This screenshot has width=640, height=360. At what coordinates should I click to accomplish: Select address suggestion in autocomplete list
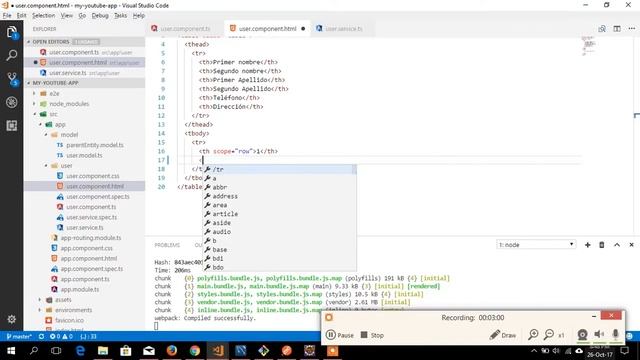point(280,196)
